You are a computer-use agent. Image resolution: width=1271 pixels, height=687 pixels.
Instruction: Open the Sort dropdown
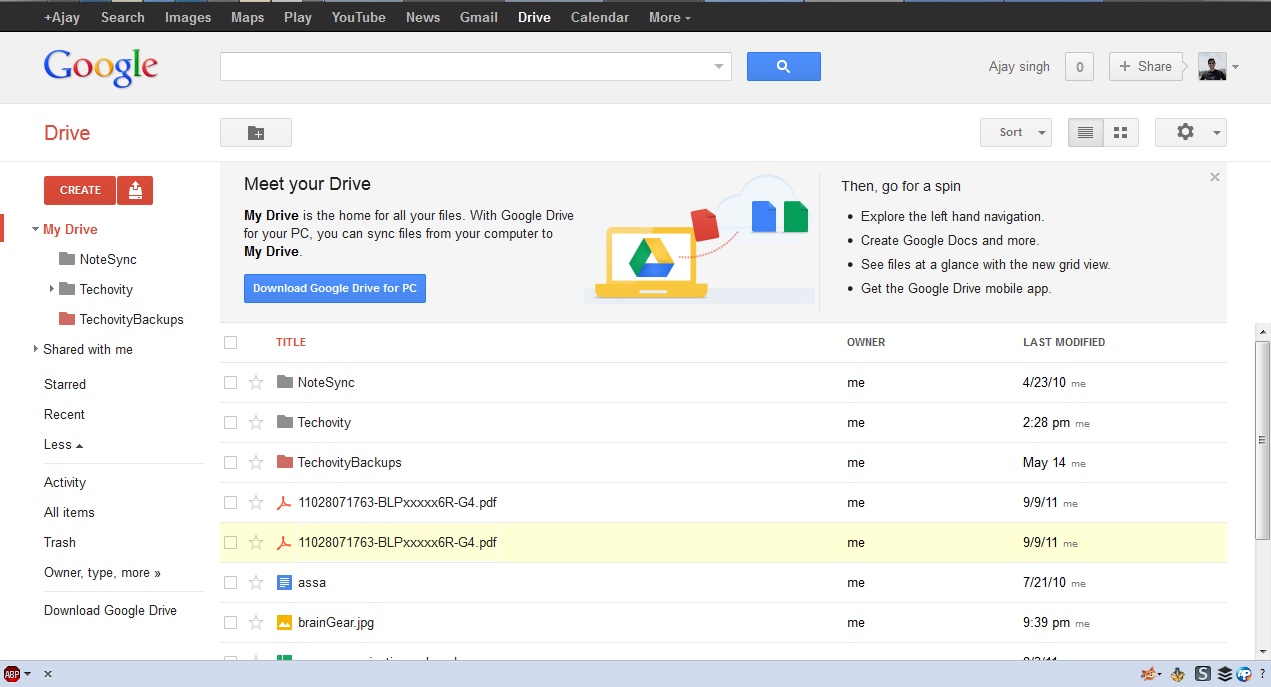[1016, 132]
